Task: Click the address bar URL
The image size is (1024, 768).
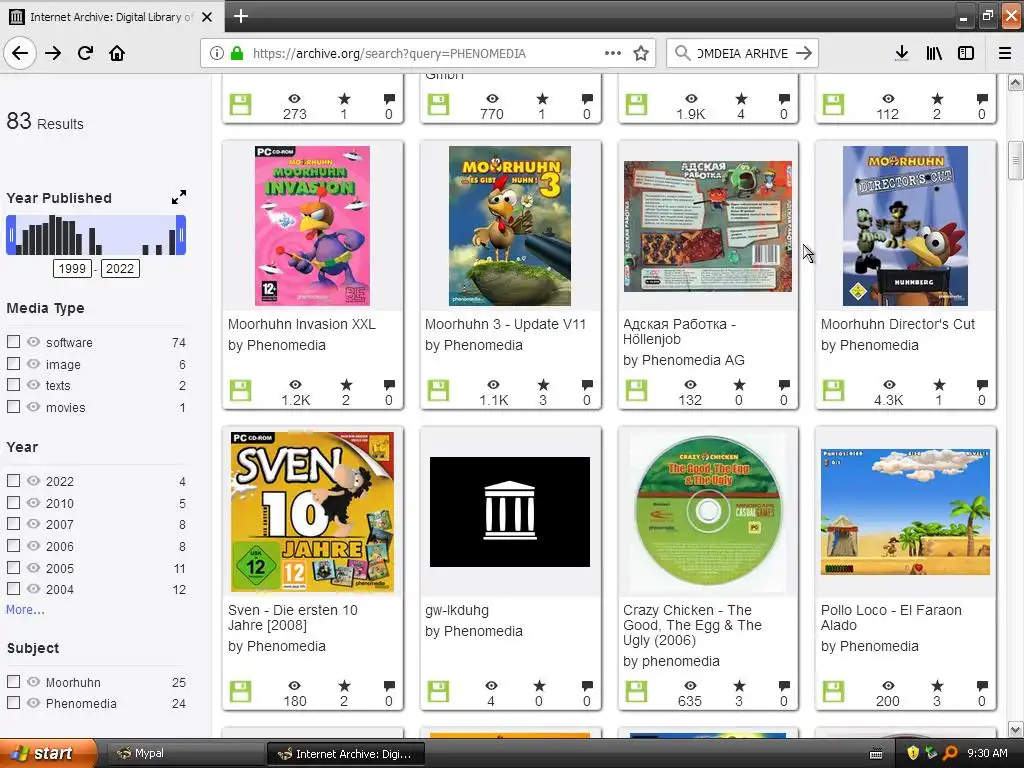Action: point(389,53)
